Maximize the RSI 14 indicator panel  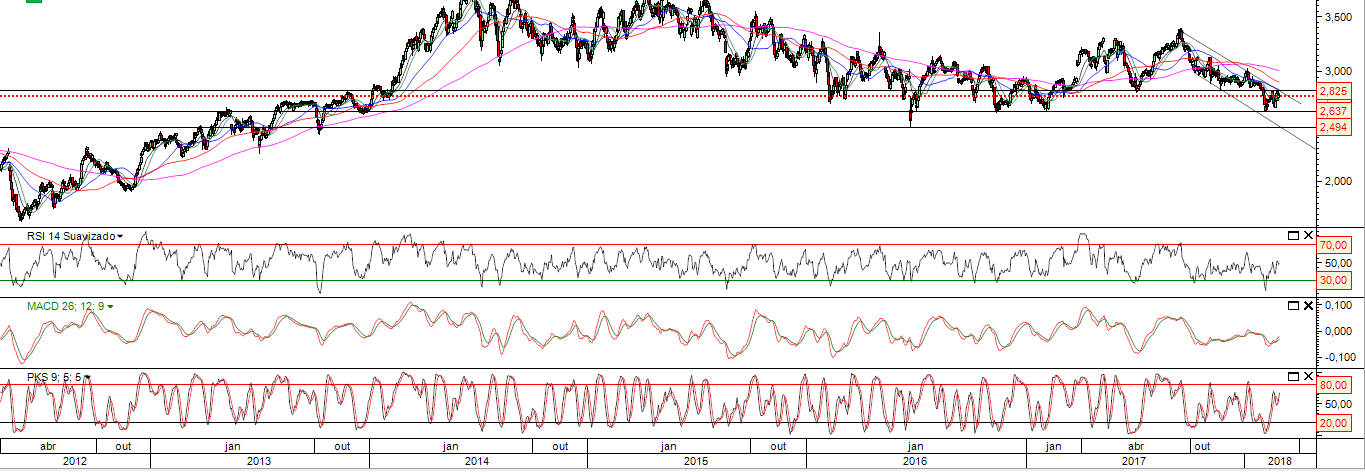(x=1293, y=235)
